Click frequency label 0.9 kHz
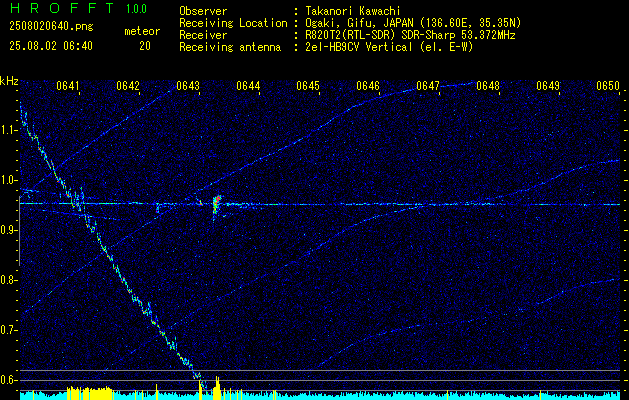629x400 pixels. pyautogui.click(x=9, y=230)
